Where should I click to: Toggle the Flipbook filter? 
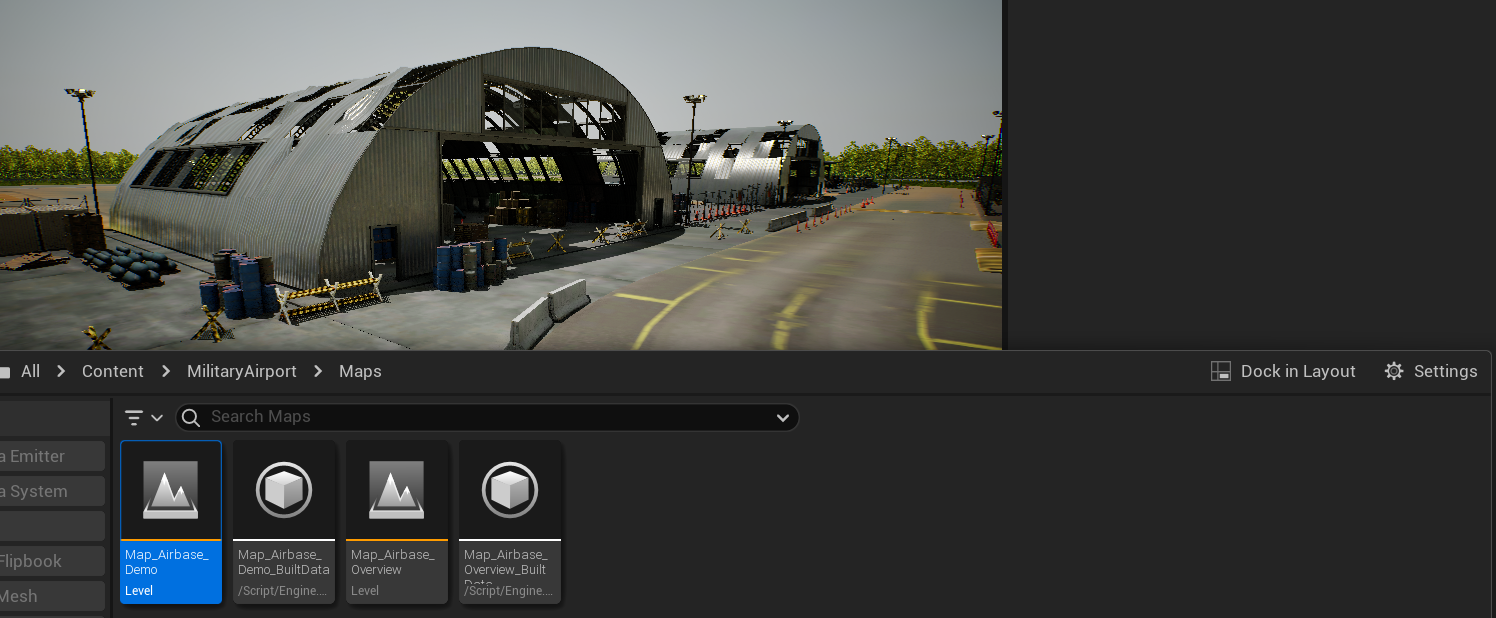pos(50,561)
